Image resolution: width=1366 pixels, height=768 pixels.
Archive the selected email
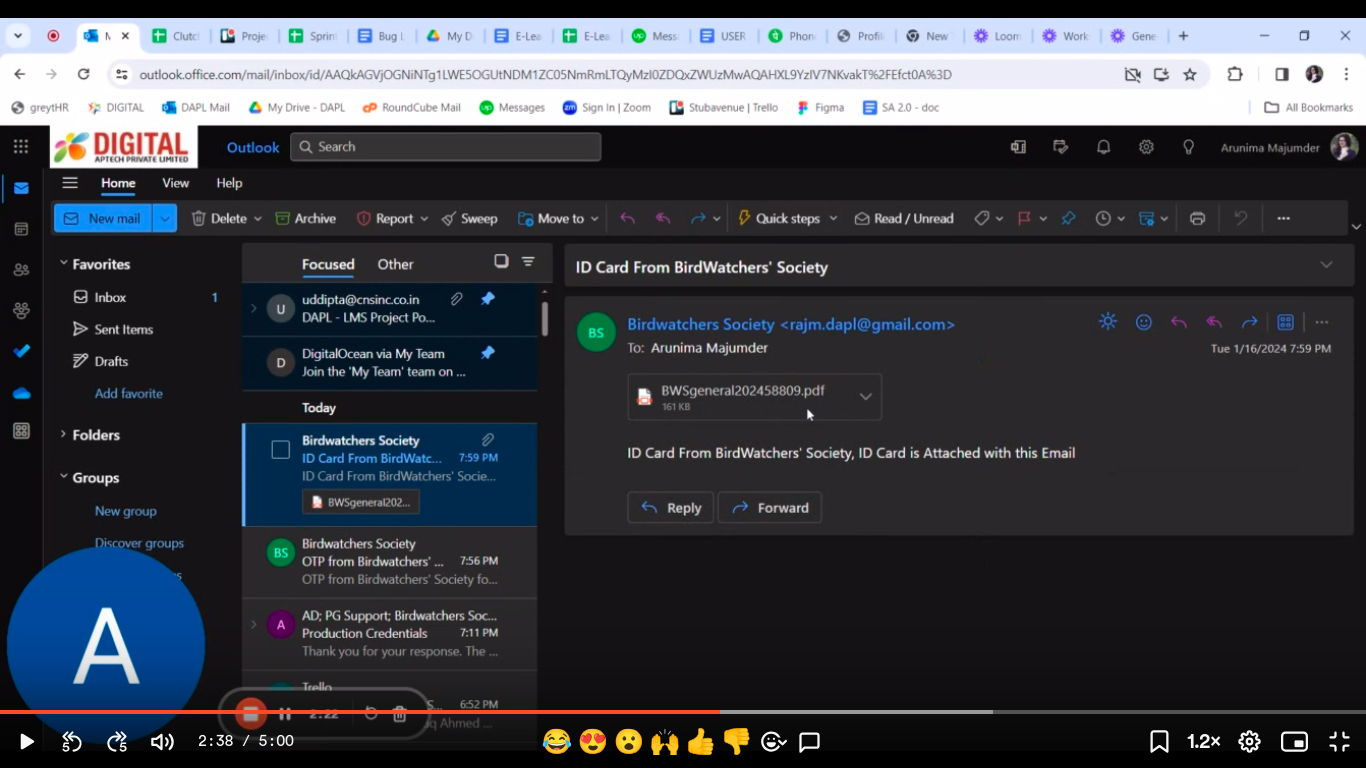click(x=305, y=218)
